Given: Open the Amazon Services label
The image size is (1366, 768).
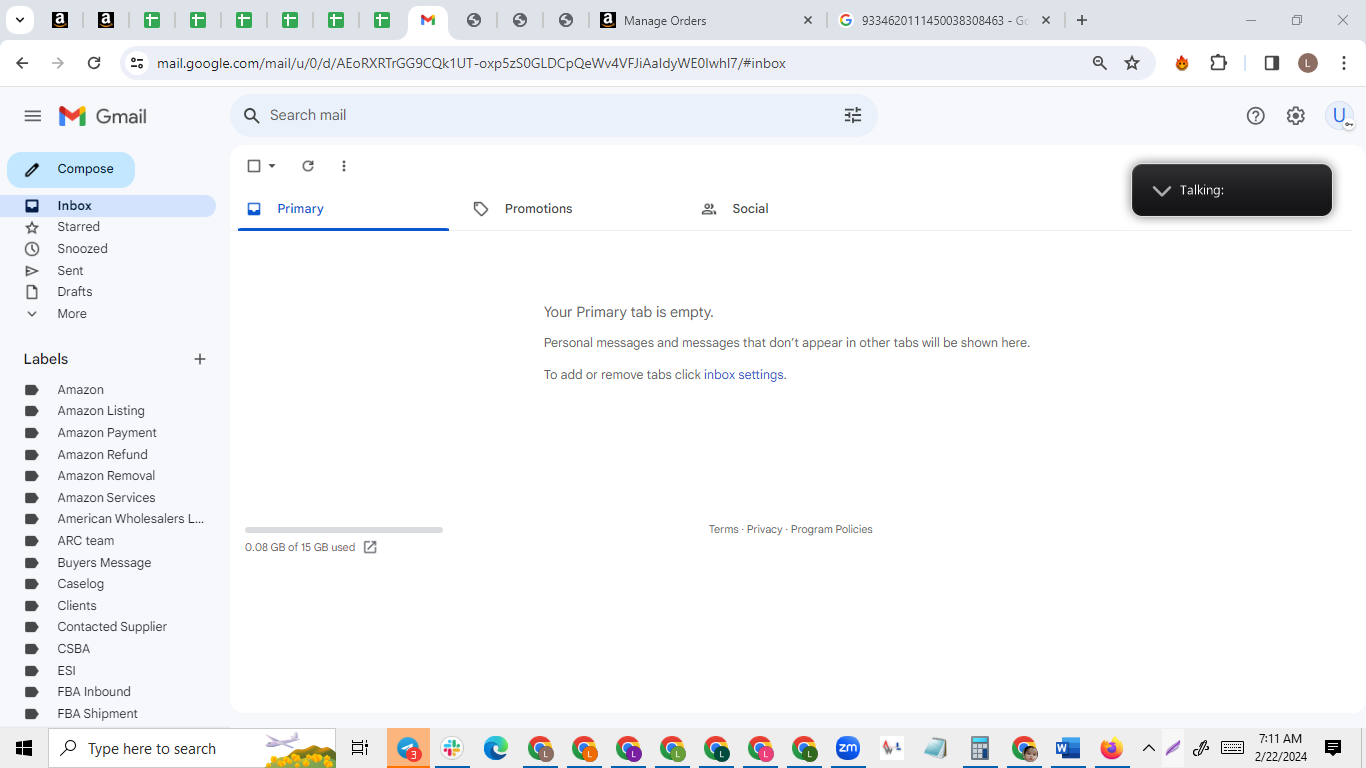Looking at the screenshot, I should pos(108,498).
